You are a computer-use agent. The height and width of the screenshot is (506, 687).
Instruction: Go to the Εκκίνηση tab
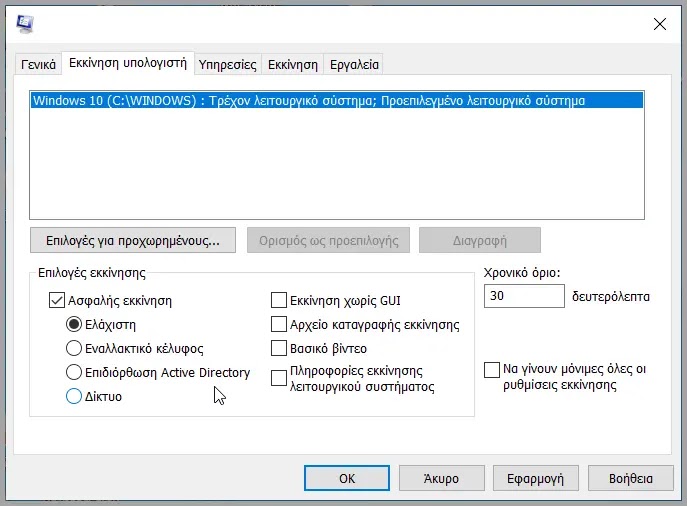tap(293, 64)
